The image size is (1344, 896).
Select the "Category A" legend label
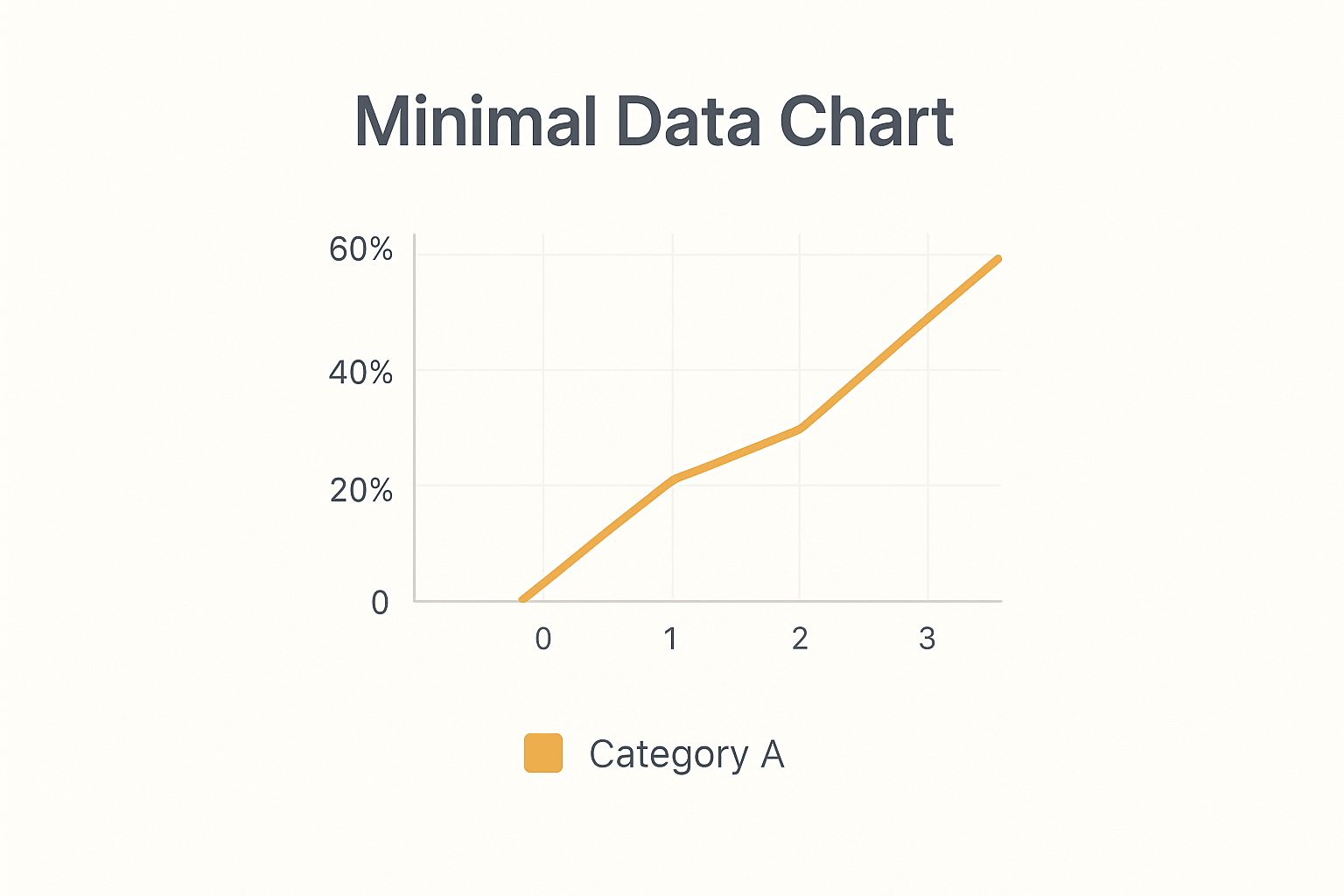[x=686, y=754]
